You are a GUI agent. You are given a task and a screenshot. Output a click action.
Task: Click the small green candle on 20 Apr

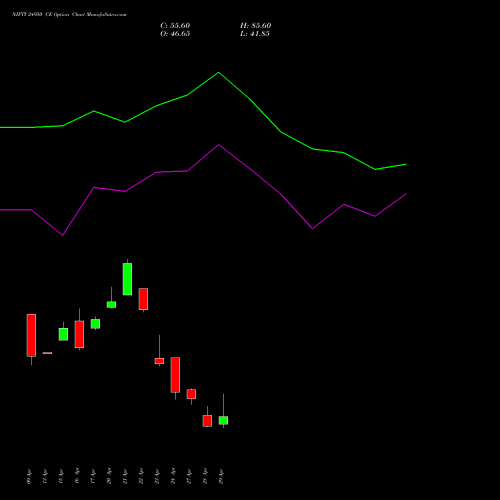click(111, 304)
